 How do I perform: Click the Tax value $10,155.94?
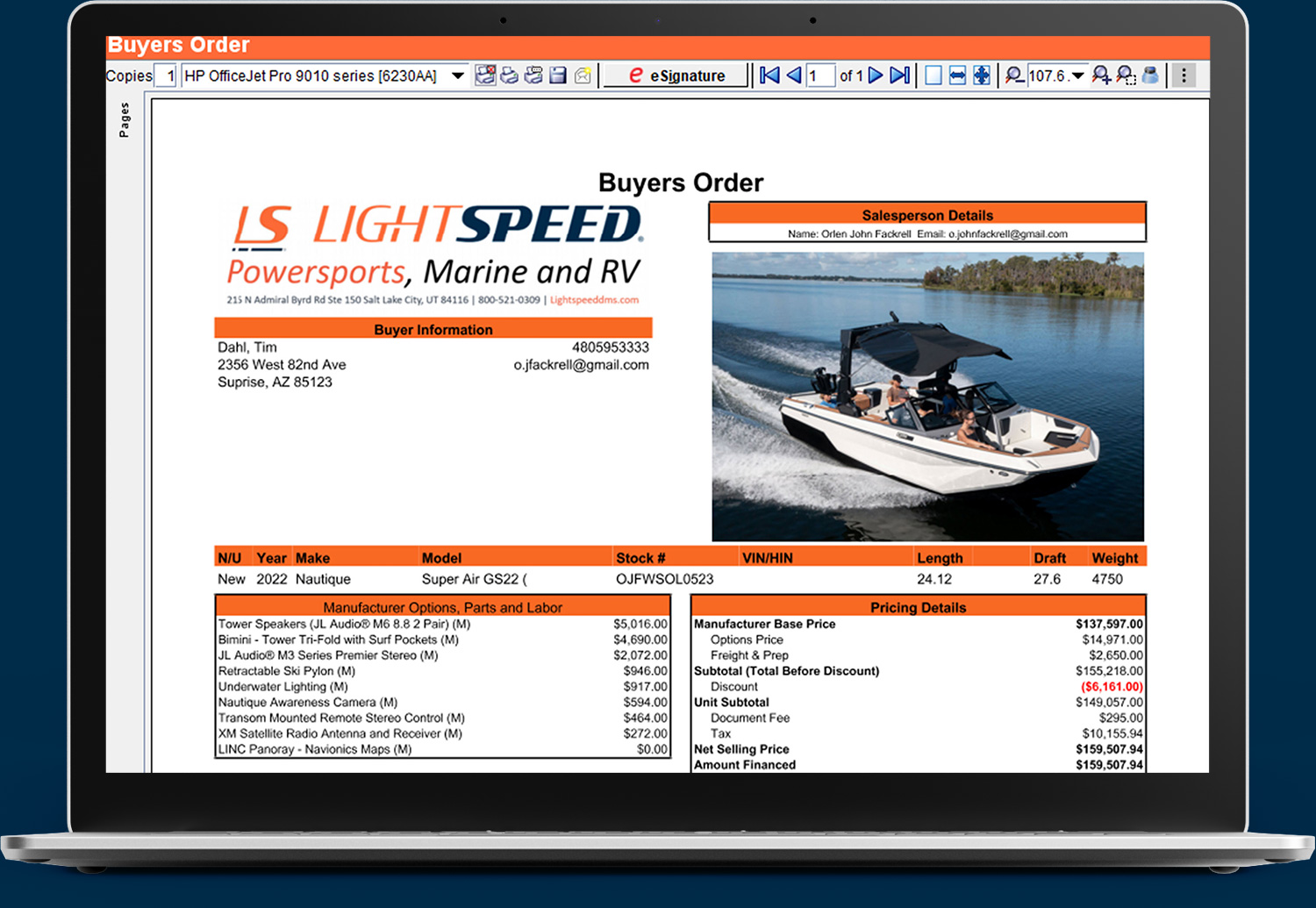coord(1112,733)
